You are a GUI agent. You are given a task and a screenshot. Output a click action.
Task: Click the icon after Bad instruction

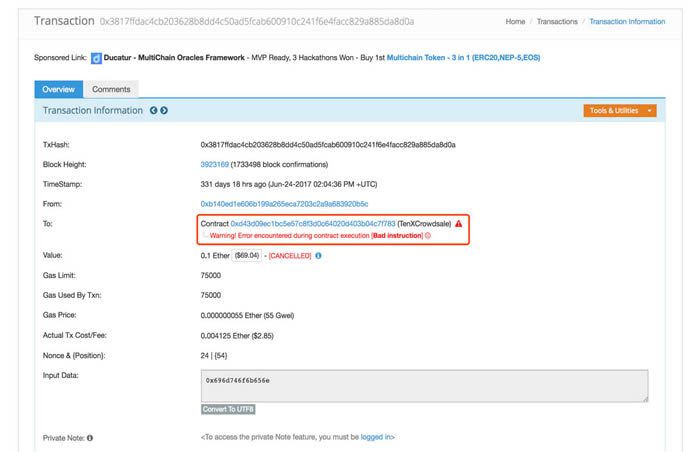click(x=428, y=235)
